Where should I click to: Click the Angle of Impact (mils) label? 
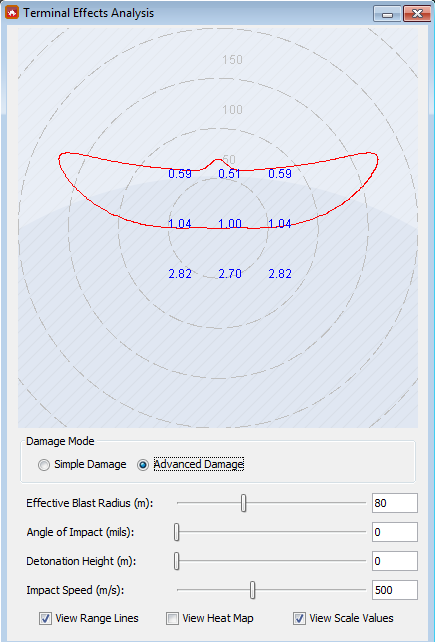[80, 532]
